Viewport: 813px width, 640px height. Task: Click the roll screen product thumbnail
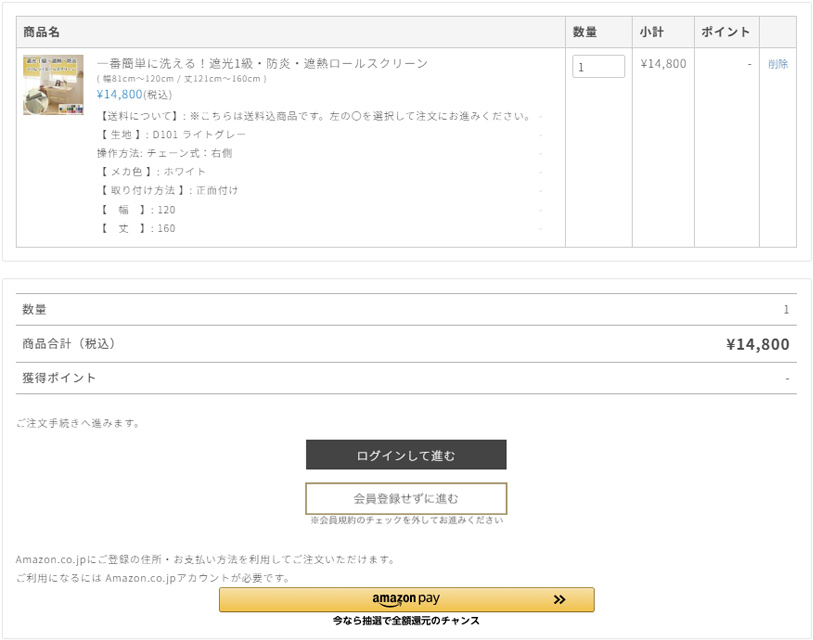(53, 85)
